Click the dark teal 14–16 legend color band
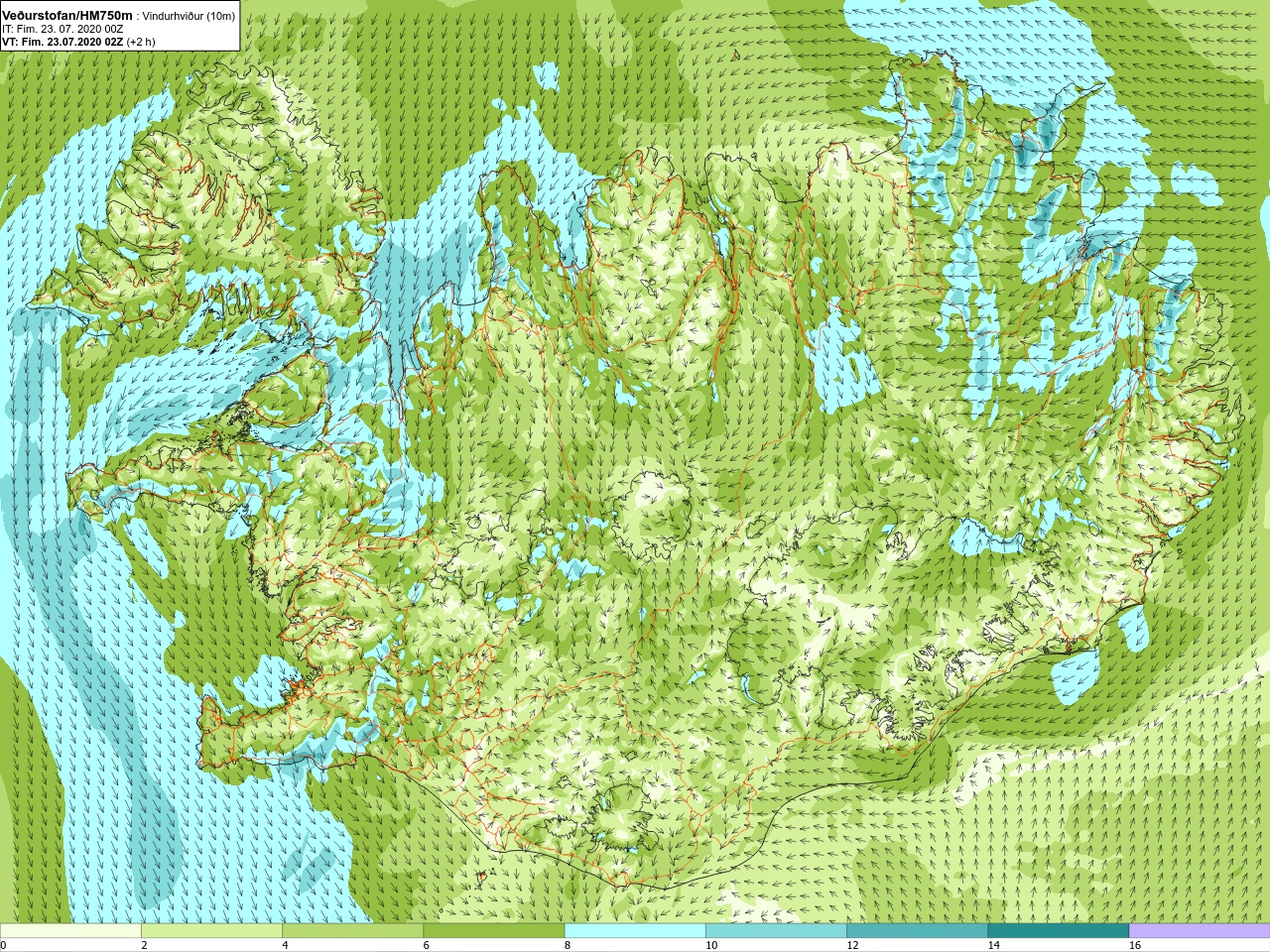Viewport: 1270px width, 952px height. [1059, 931]
